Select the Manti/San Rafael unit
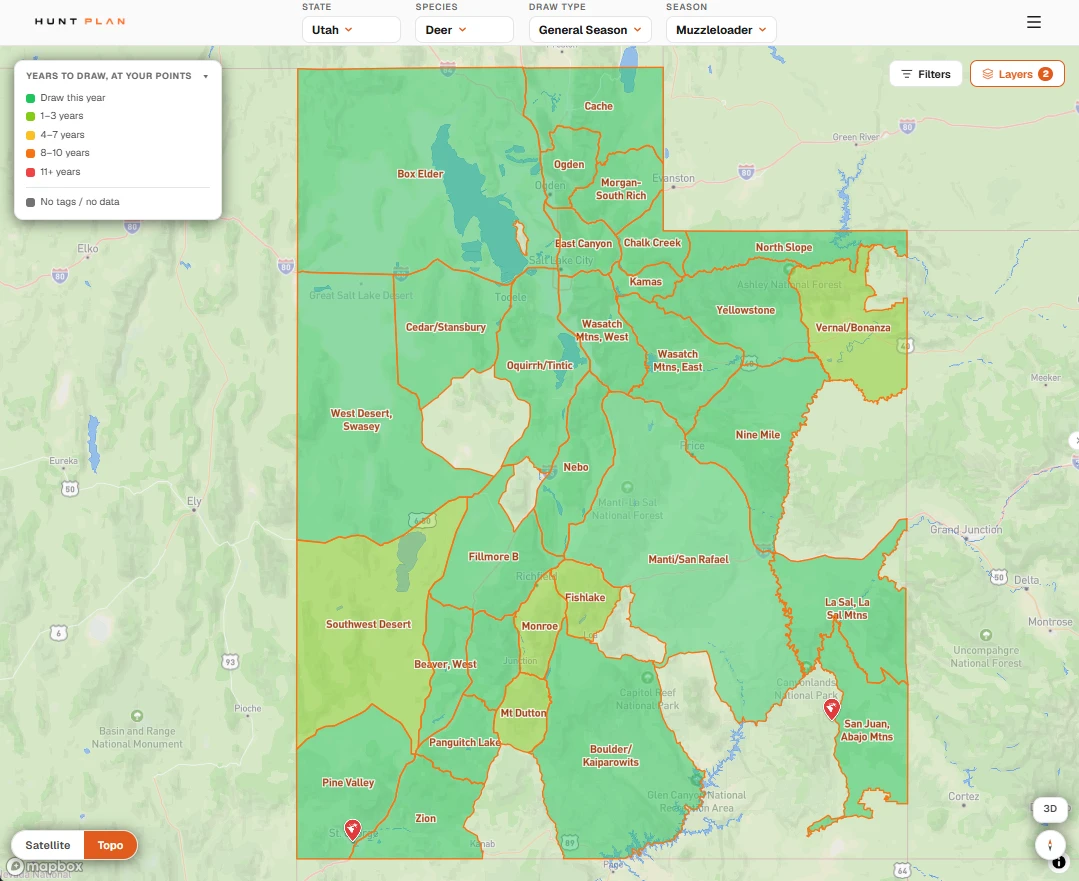 pyautogui.click(x=688, y=560)
